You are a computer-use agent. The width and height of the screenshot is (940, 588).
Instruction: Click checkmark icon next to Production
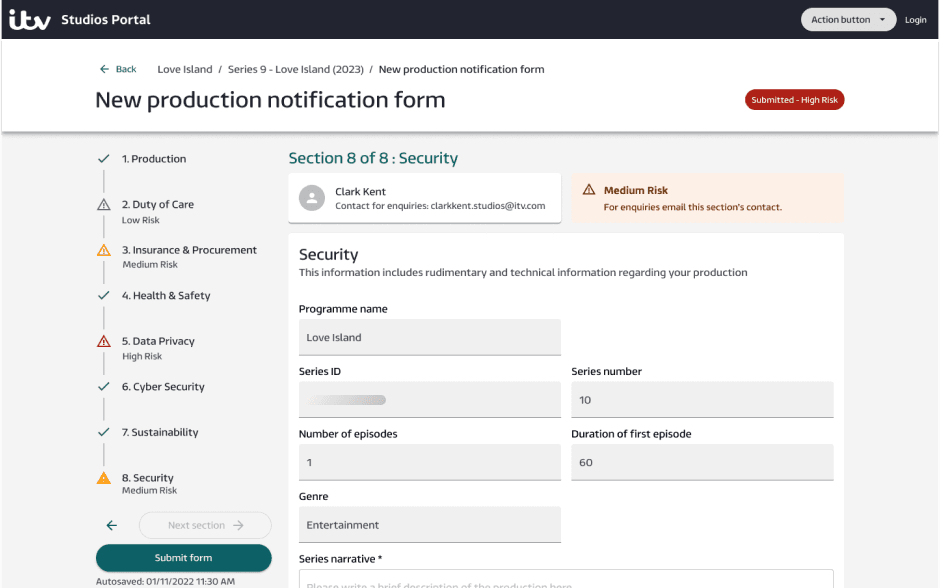[104, 159]
